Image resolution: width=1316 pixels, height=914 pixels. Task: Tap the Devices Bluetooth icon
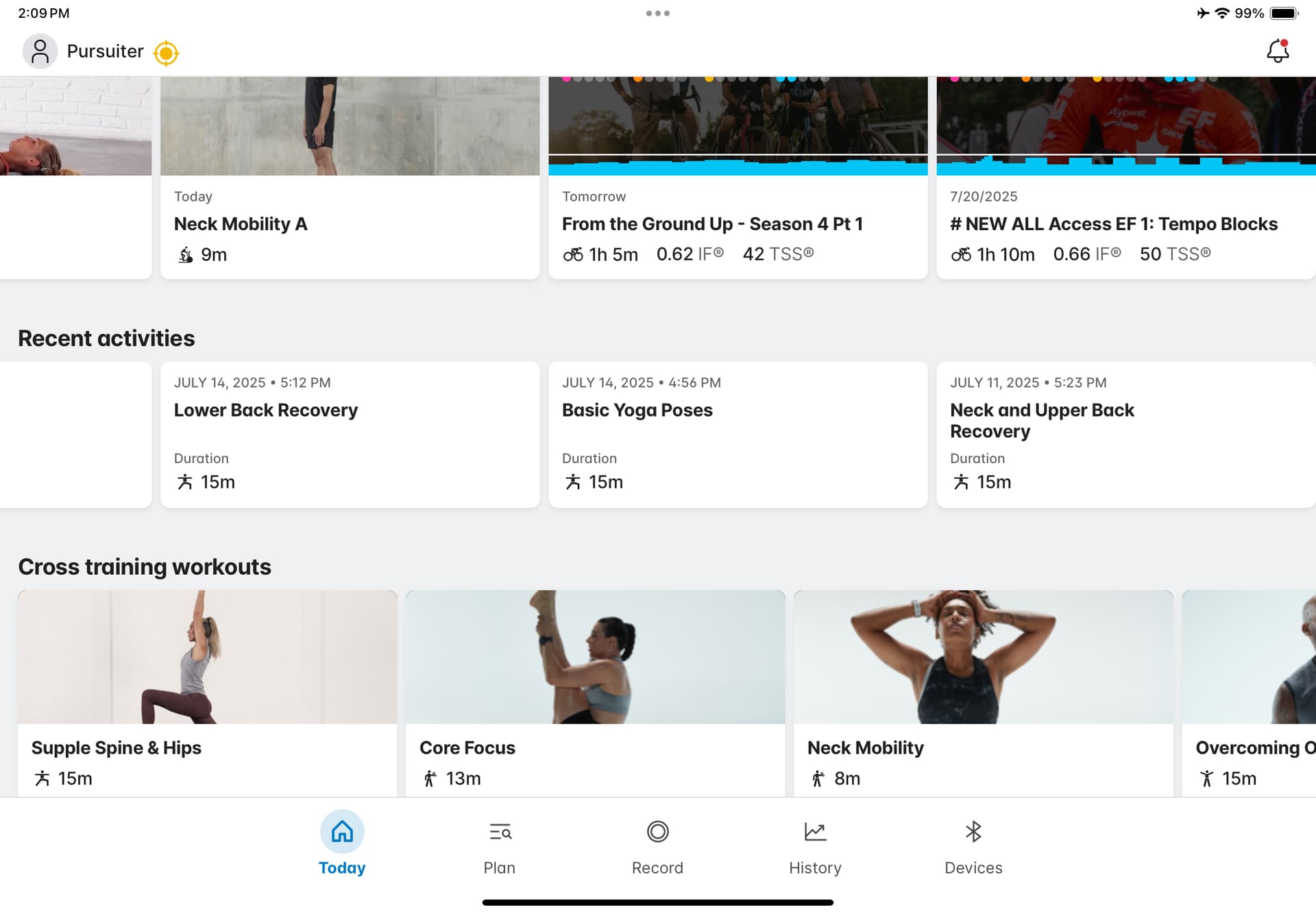(x=973, y=832)
